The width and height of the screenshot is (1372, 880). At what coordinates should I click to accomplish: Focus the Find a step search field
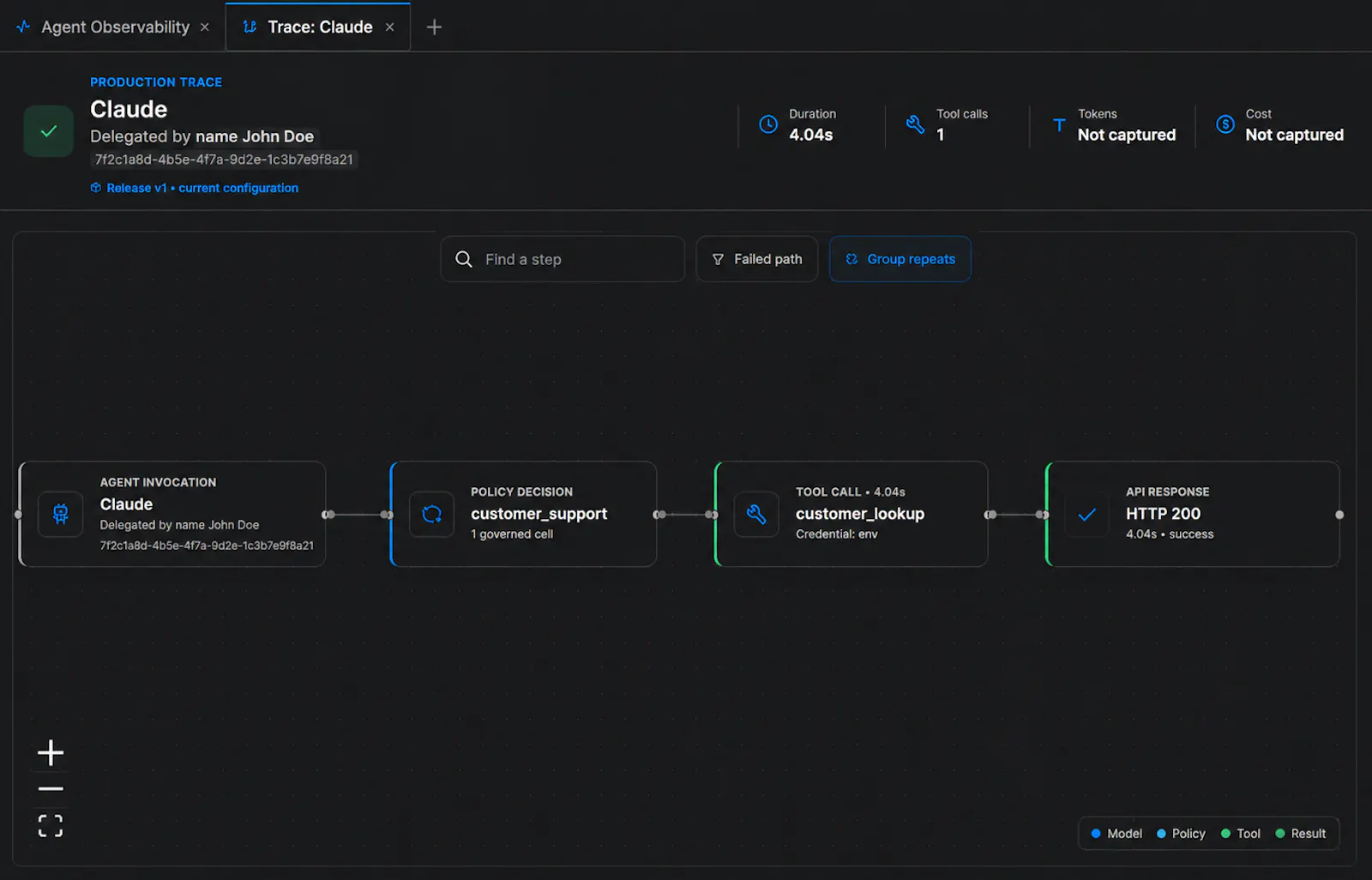click(x=563, y=259)
